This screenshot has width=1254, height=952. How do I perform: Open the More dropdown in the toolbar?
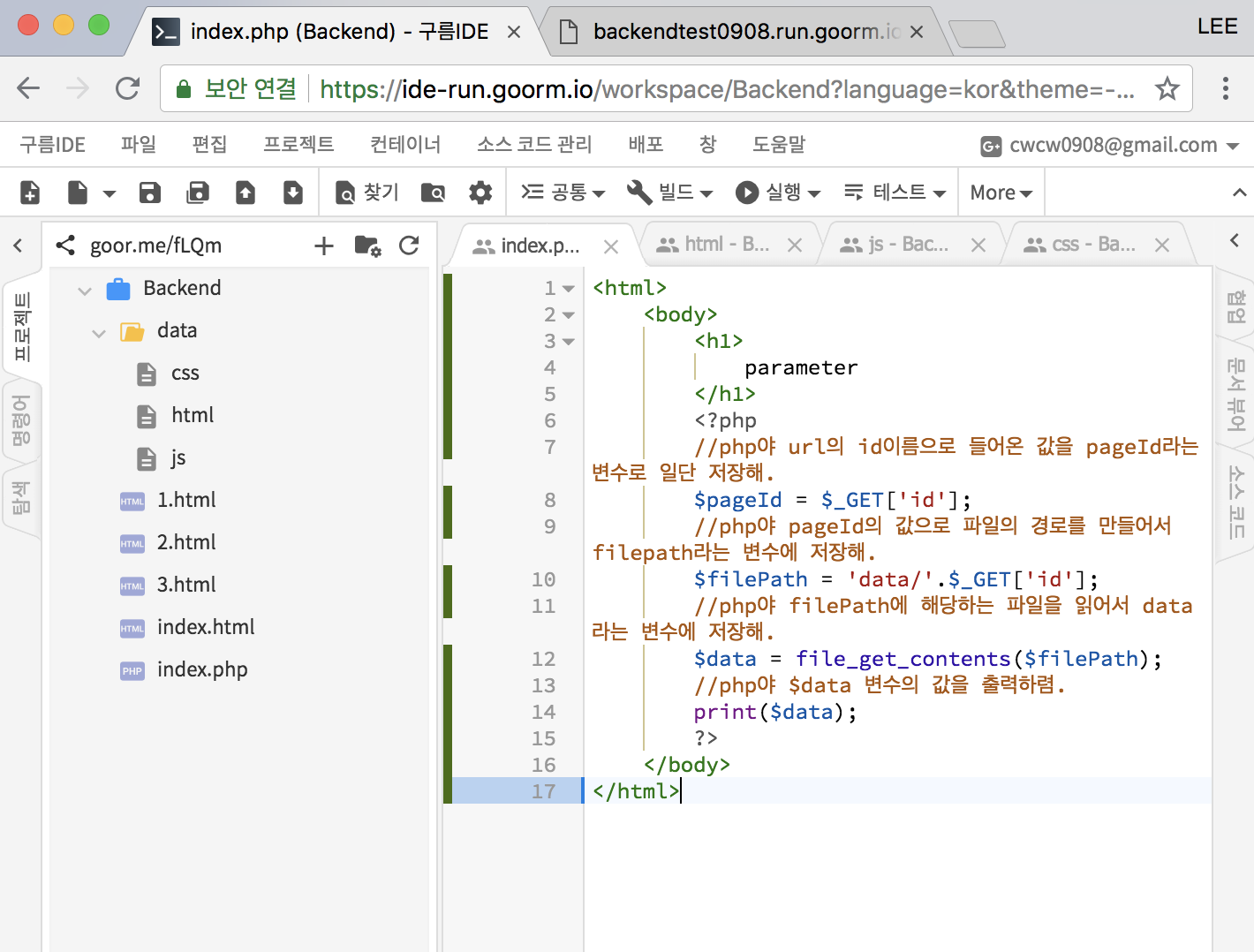999,192
